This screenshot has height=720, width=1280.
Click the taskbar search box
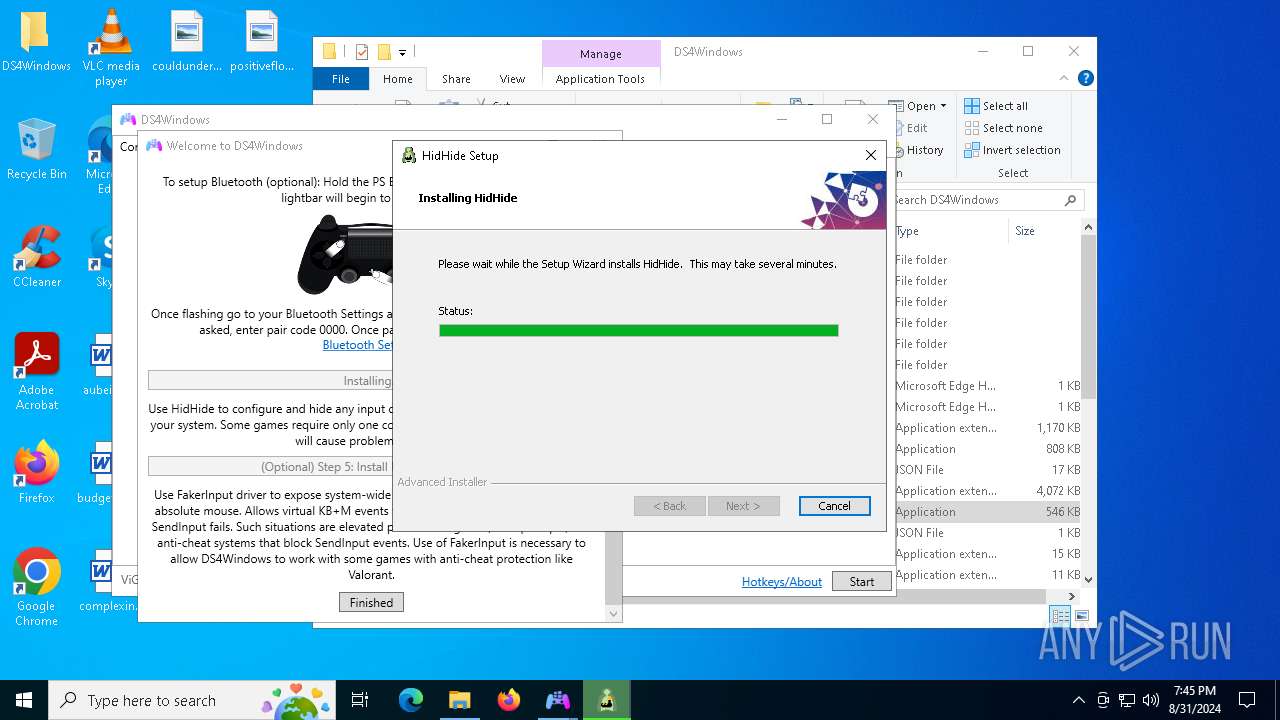193,700
